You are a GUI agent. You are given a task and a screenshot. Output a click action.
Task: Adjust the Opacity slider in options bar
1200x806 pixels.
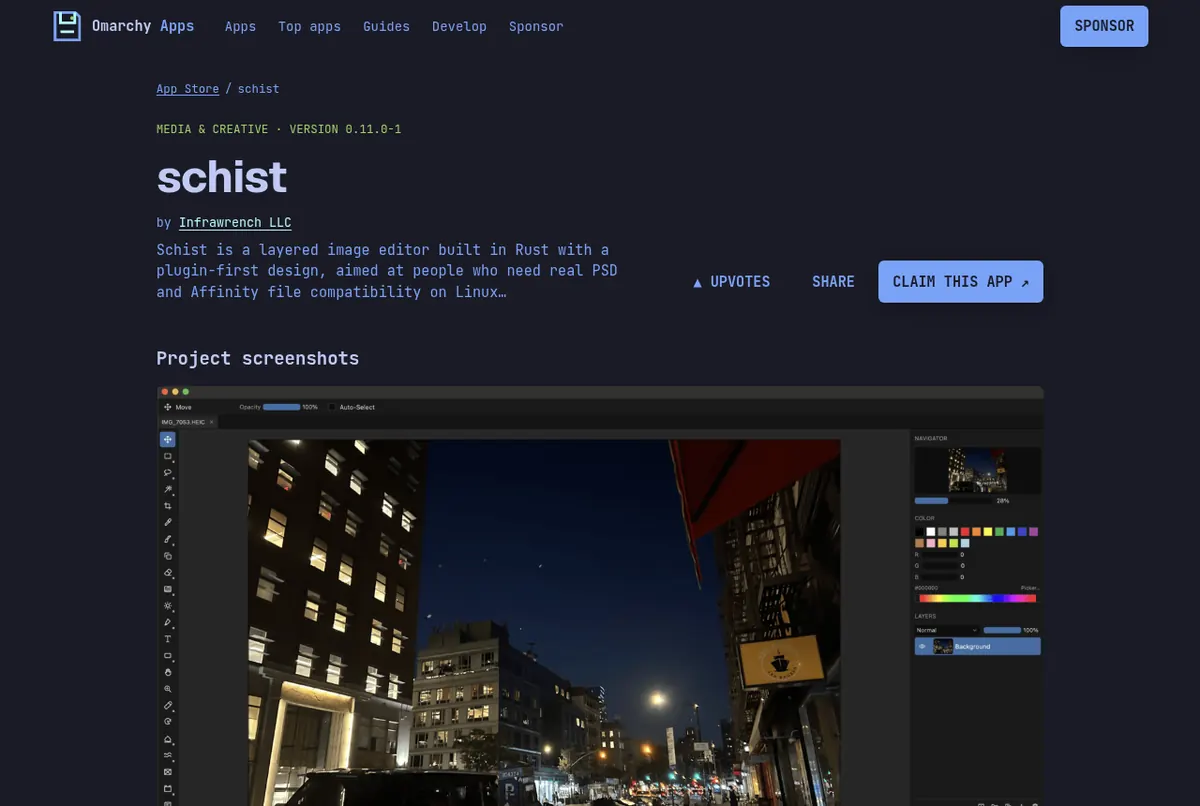[x=282, y=407]
